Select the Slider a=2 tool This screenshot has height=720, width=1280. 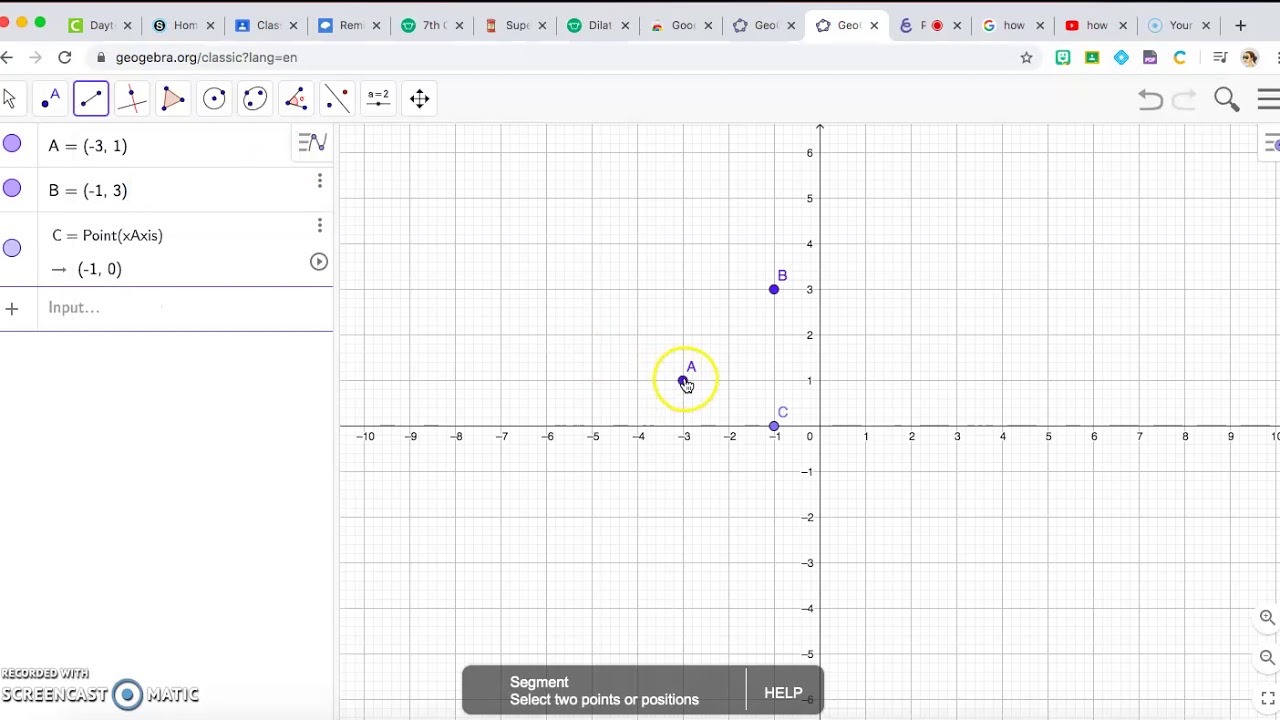(x=378, y=98)
